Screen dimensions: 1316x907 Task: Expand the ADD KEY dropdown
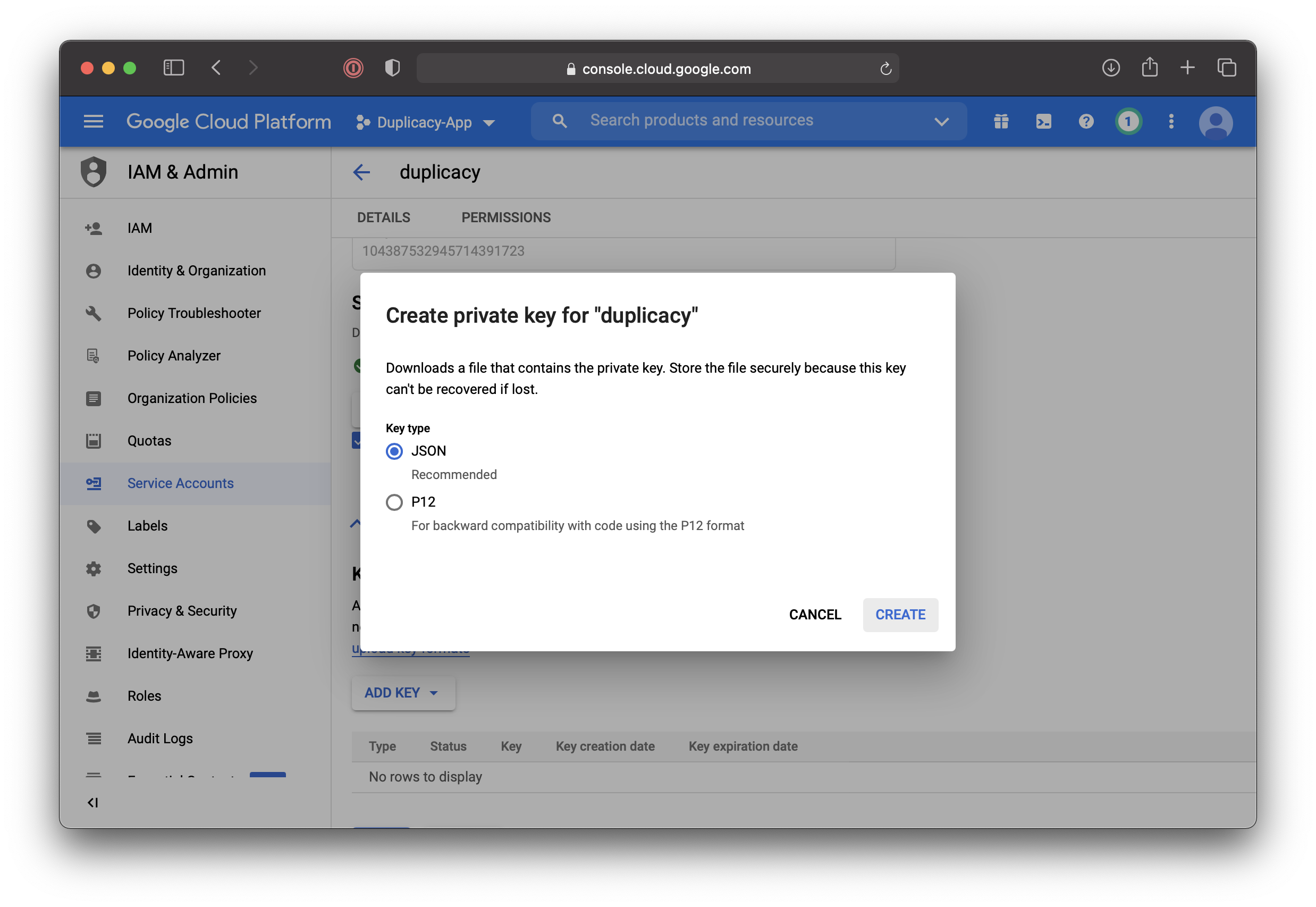coord(403,693)
